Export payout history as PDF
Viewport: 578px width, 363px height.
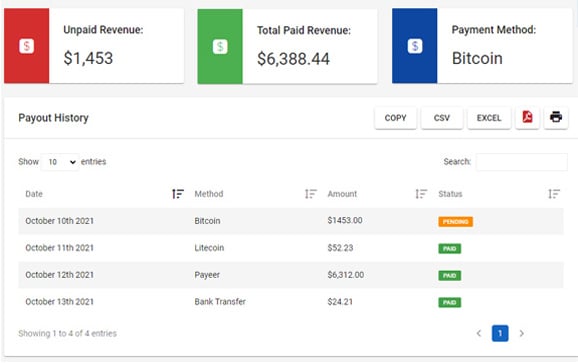(x=527, y=118)
